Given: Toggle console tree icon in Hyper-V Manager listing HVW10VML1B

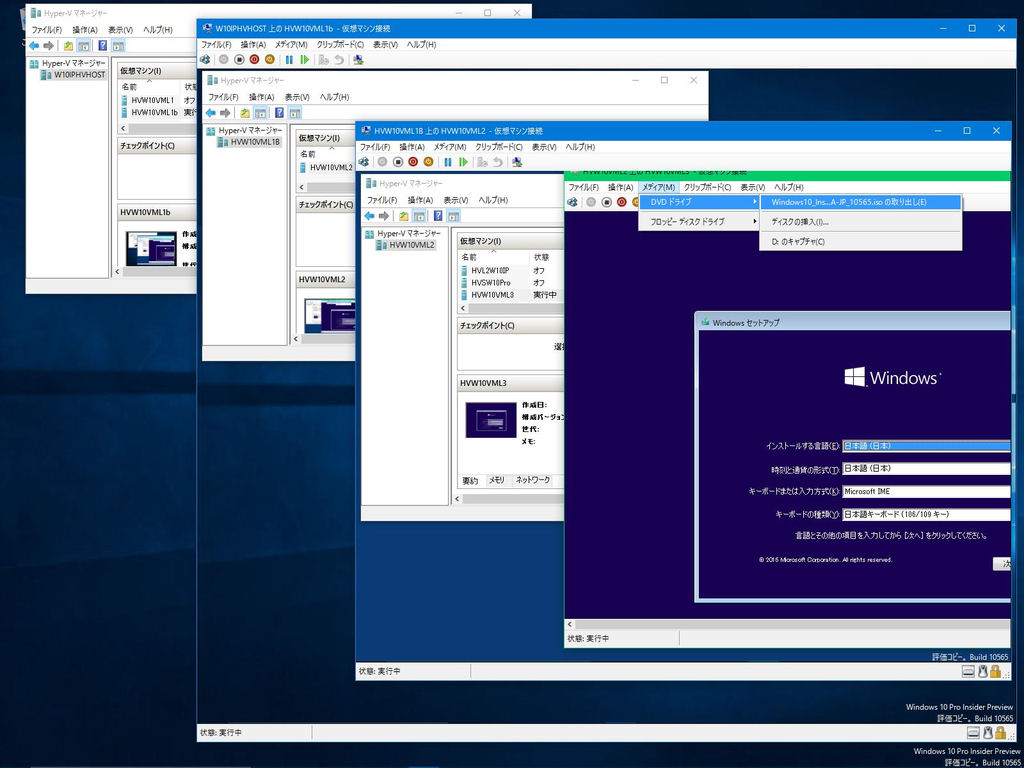Looking at the screenshot, I should (260, 113).
